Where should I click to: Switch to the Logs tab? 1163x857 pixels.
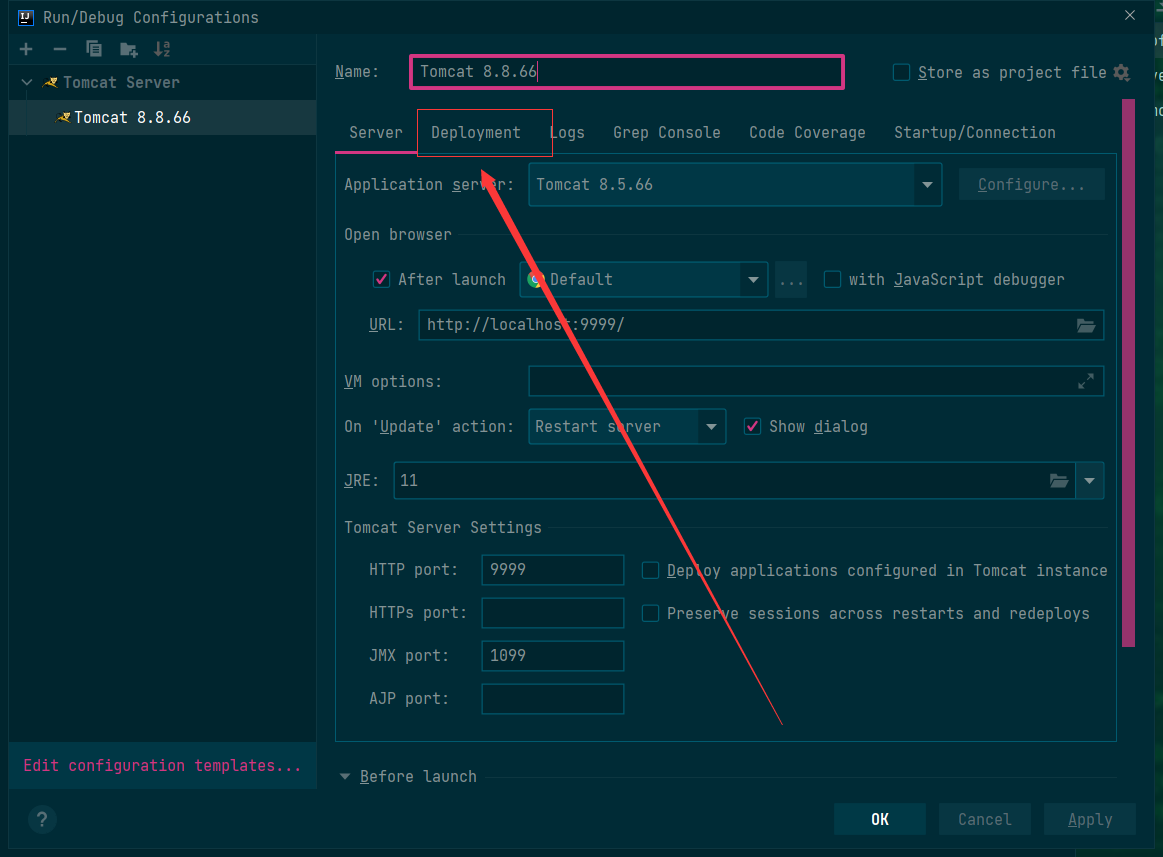point(567,133)
